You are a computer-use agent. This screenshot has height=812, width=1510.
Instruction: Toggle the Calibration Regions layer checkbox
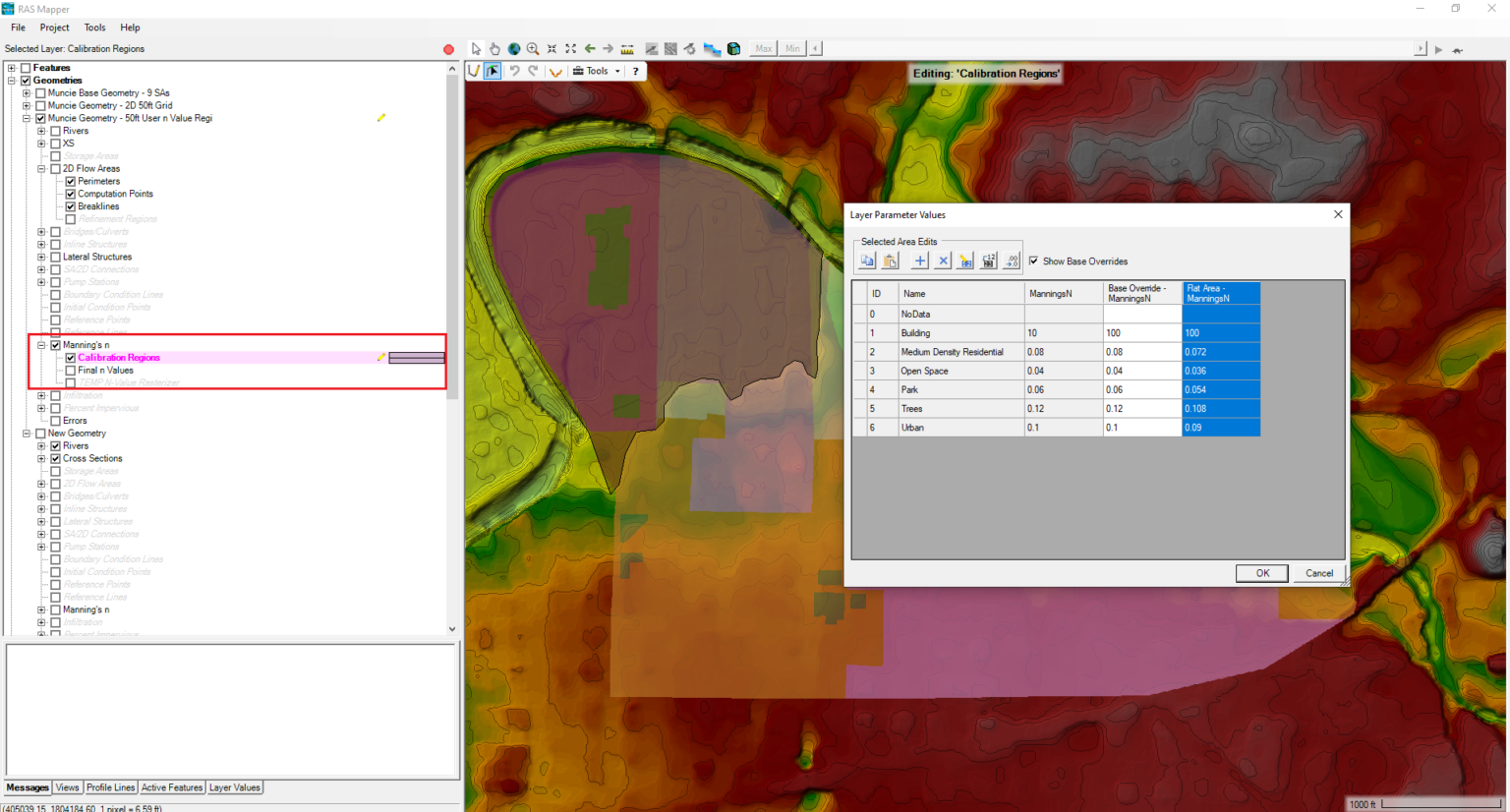click(71, 358)
